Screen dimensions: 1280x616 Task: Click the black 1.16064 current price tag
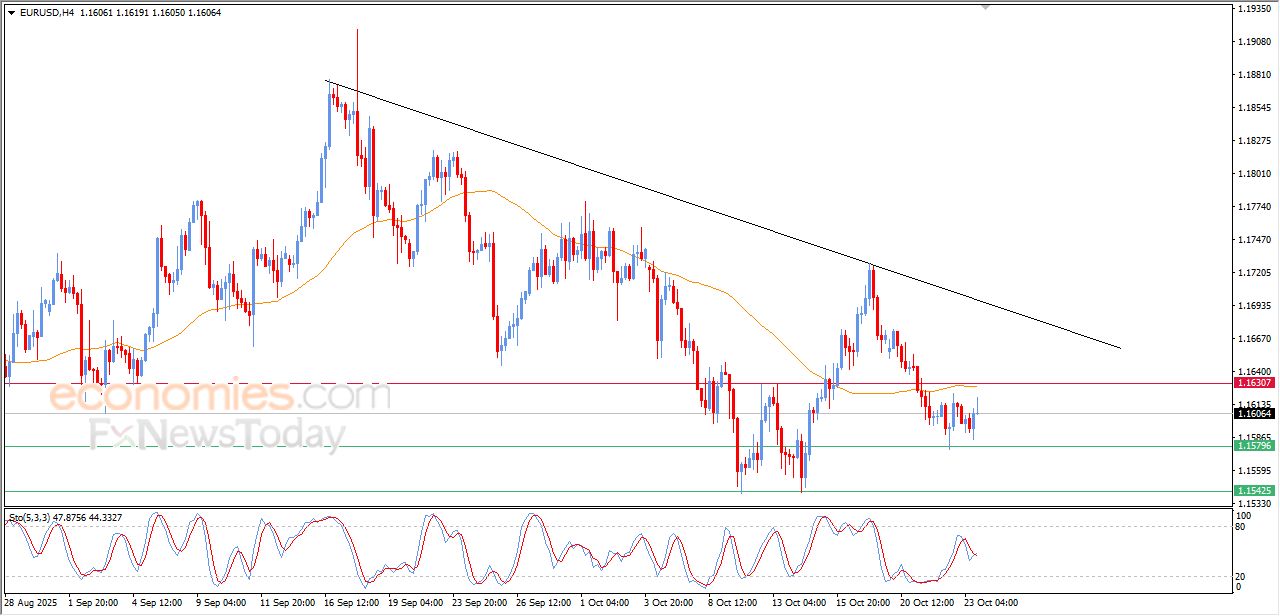coord(1253,413)
